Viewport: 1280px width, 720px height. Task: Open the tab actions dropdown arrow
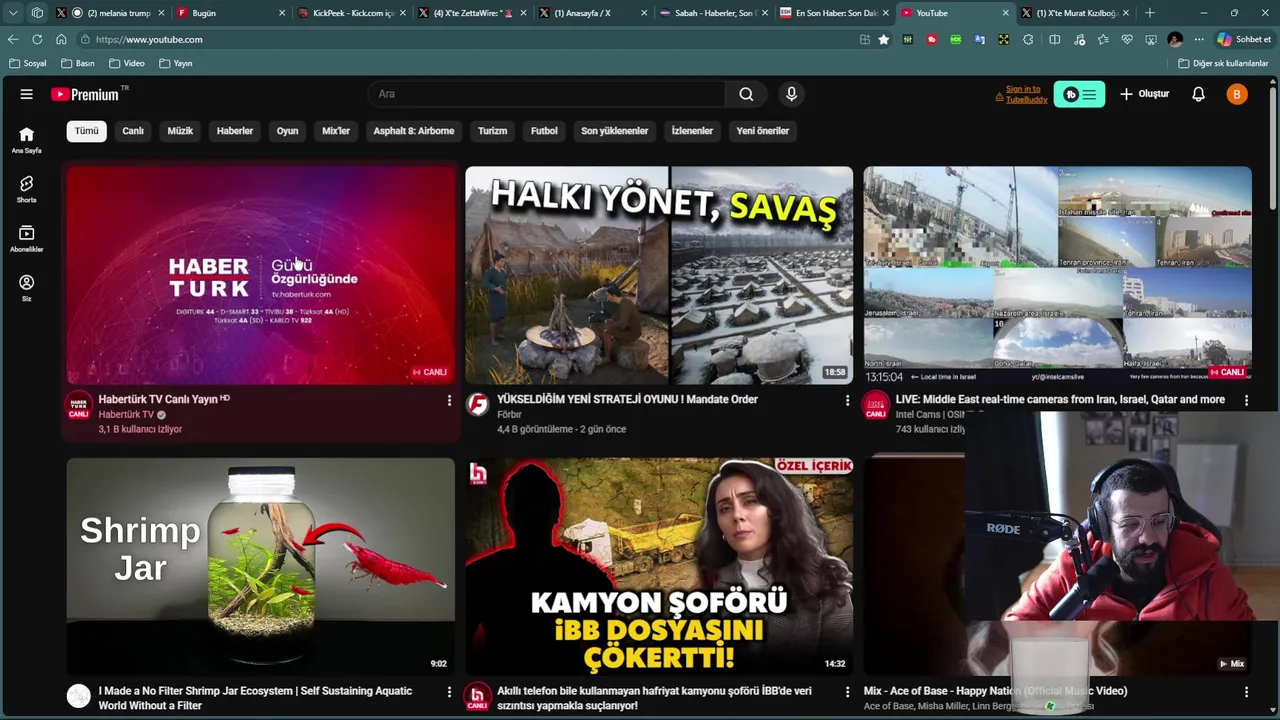click(13, 13)
